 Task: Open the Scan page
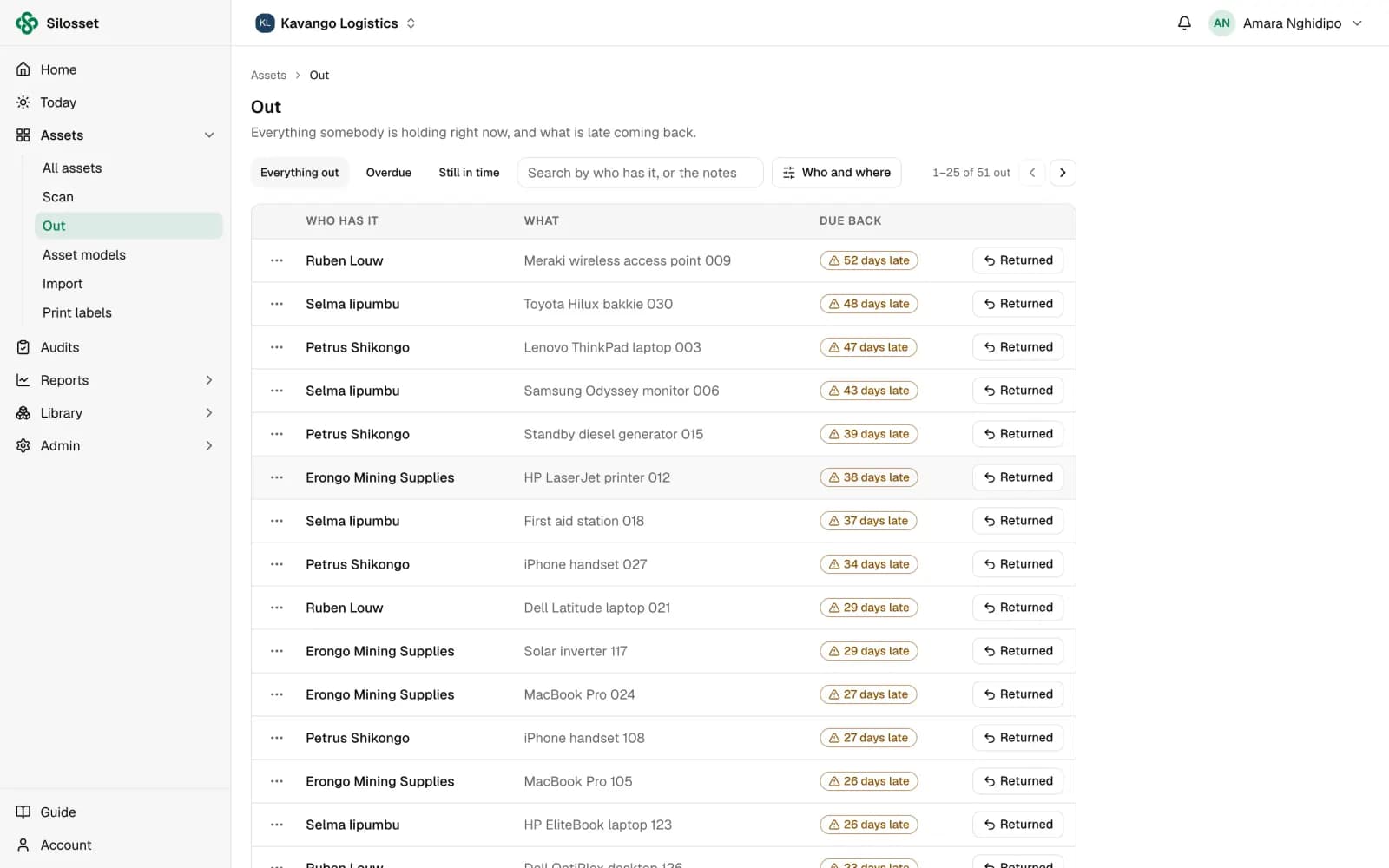coord(128,197)
